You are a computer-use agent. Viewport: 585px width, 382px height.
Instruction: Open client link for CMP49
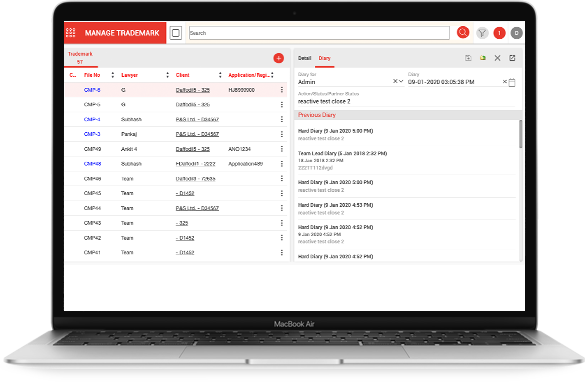(193, 149)
